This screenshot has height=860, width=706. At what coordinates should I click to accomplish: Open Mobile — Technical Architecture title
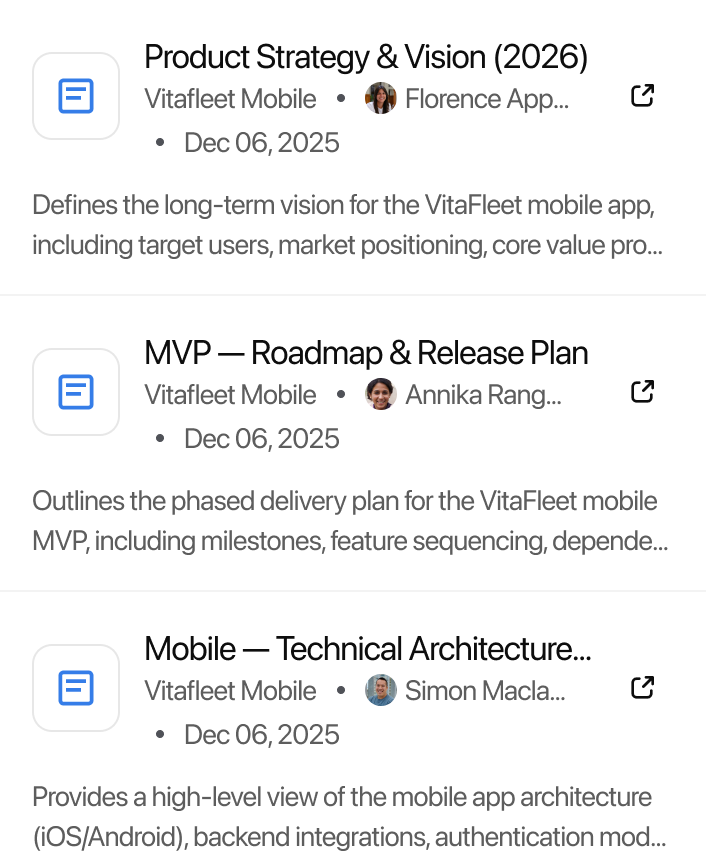tap(368, 649)
